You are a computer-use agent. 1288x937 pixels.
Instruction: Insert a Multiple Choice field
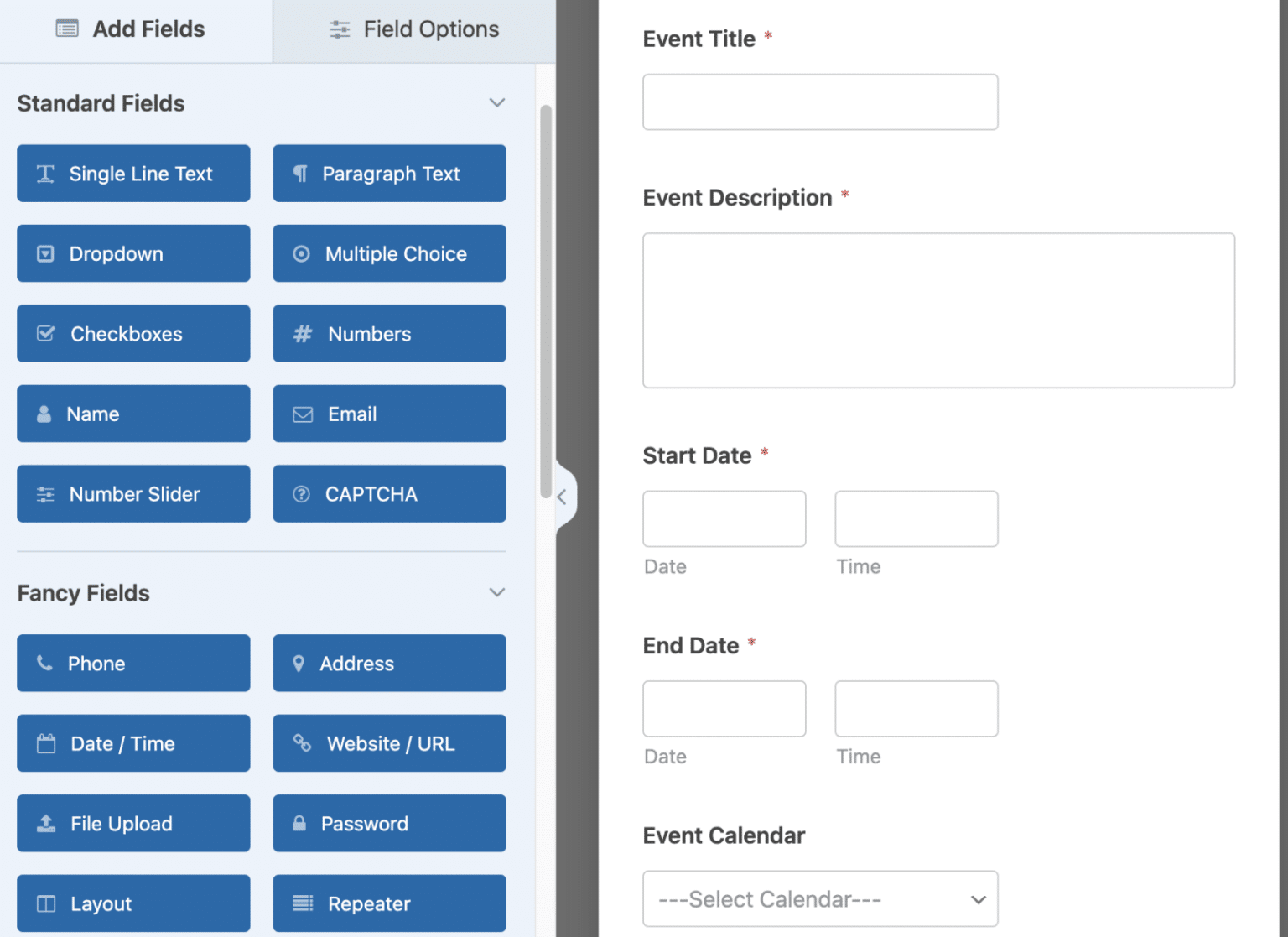[x=388, y=253]
